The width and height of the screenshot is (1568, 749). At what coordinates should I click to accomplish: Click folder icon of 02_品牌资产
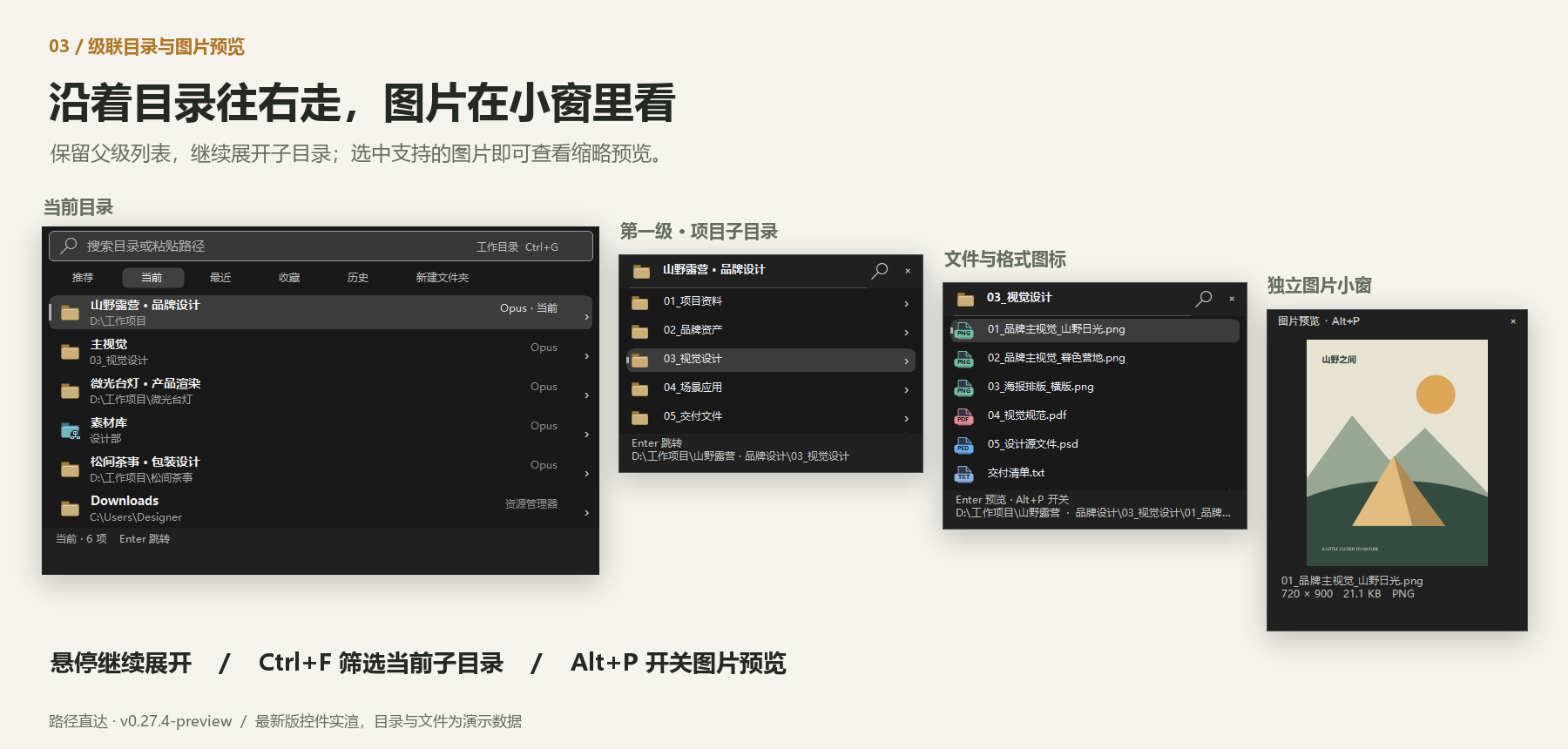(x=640, y=331)
